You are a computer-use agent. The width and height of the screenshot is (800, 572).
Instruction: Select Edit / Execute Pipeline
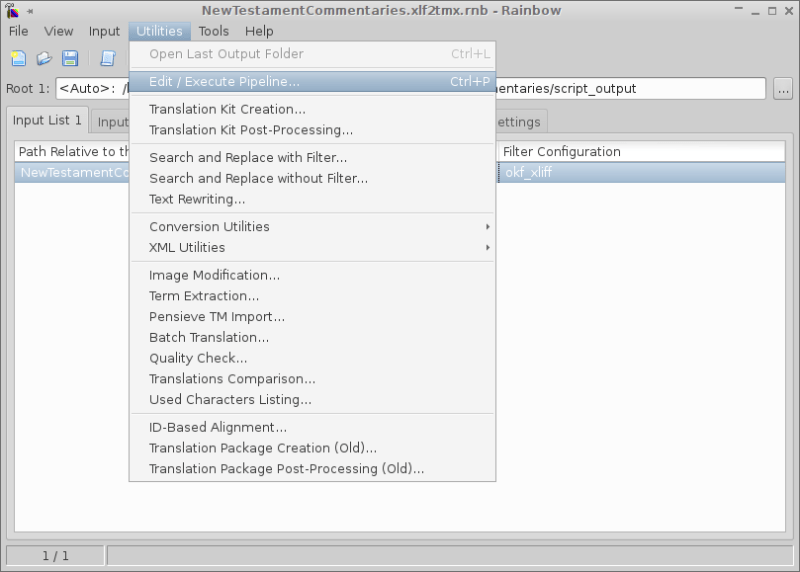(x=312, y=82)
